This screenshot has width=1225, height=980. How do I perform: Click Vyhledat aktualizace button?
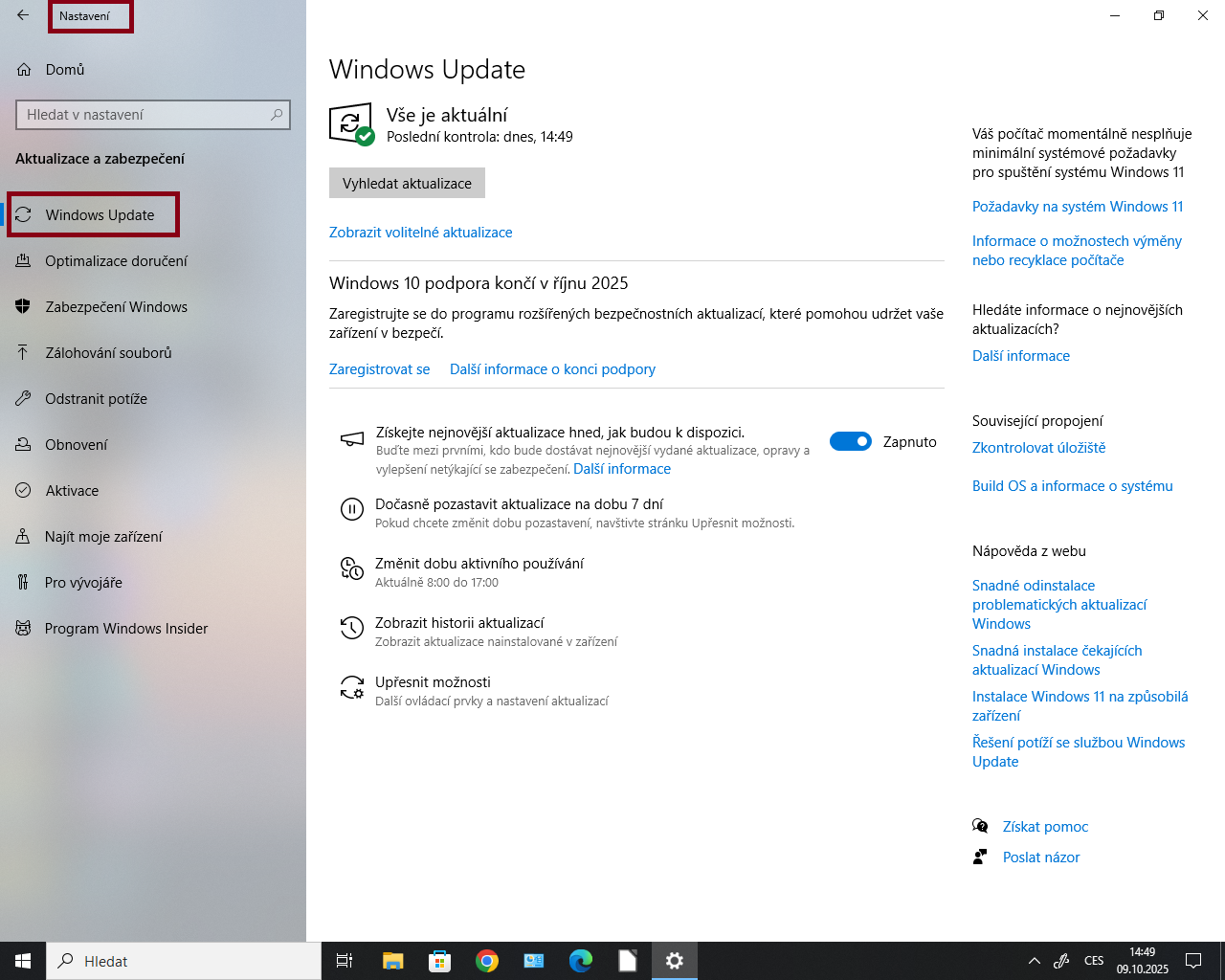[407, 184]
